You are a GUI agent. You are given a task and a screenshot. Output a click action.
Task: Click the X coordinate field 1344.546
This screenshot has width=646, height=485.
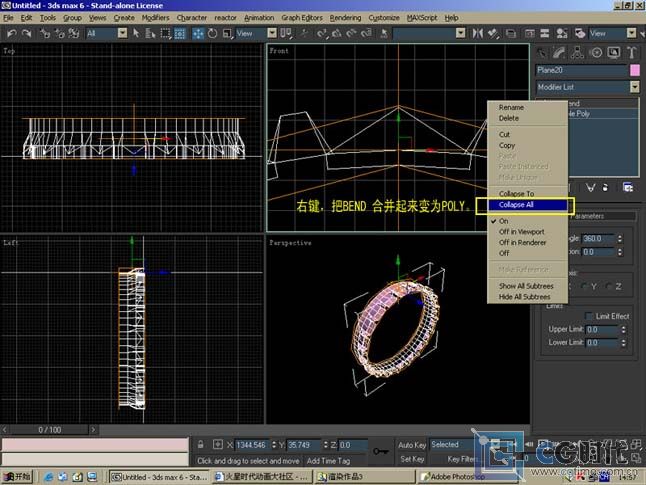coord(253,445)
